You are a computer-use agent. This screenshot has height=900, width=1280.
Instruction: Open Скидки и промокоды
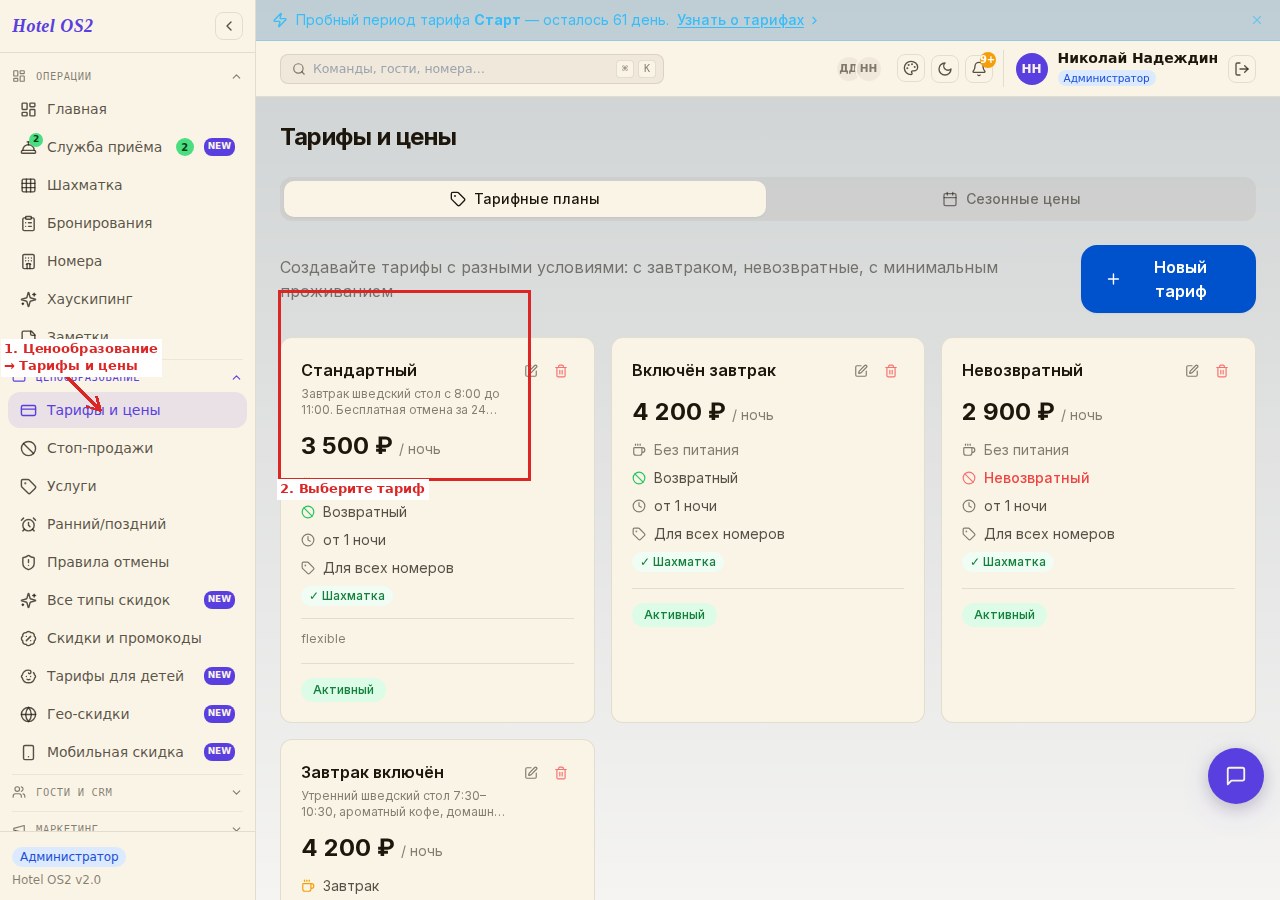(127, 638)
